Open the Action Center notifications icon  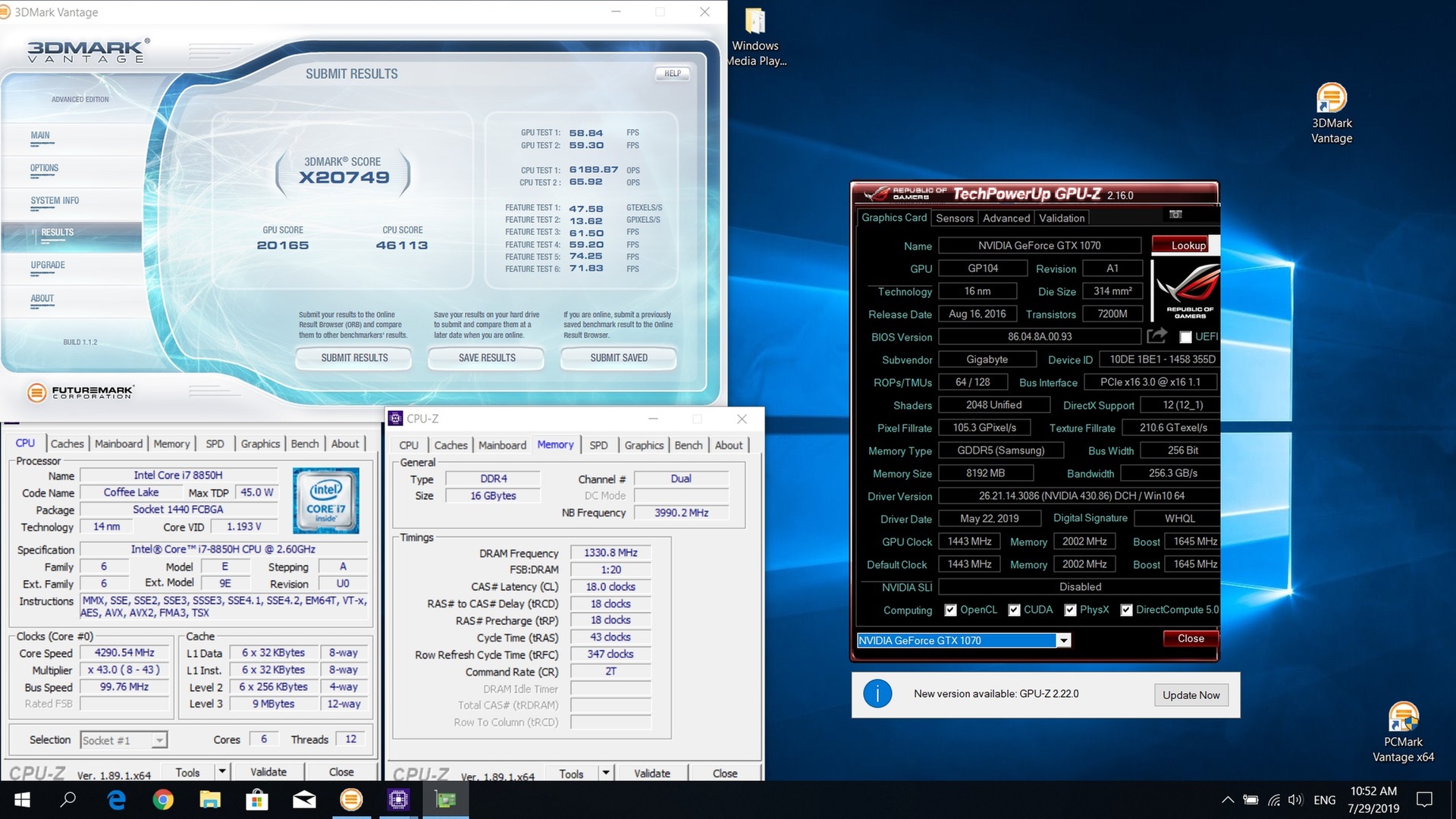pos(1424,799)
